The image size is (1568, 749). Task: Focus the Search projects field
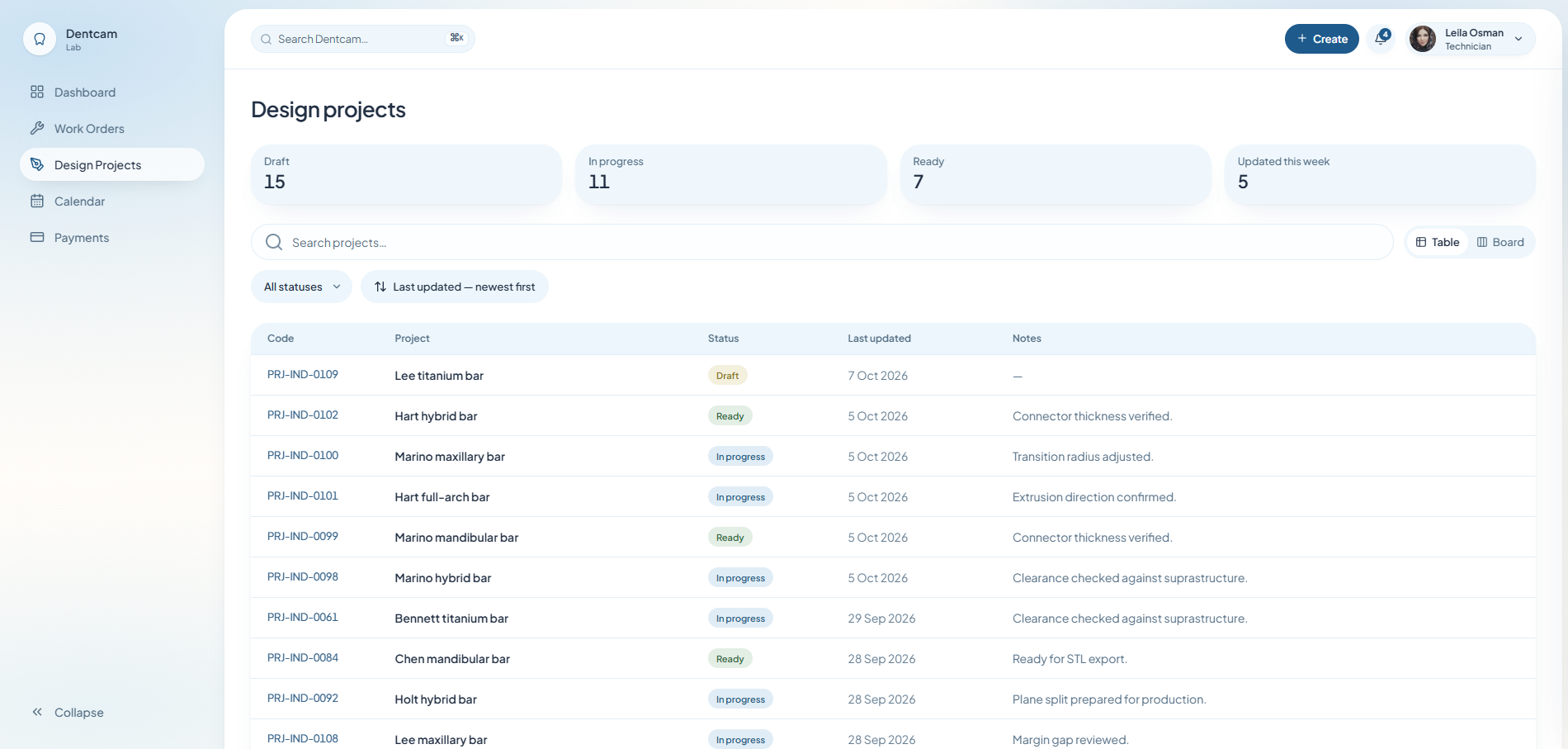click(x=822, y=242)
